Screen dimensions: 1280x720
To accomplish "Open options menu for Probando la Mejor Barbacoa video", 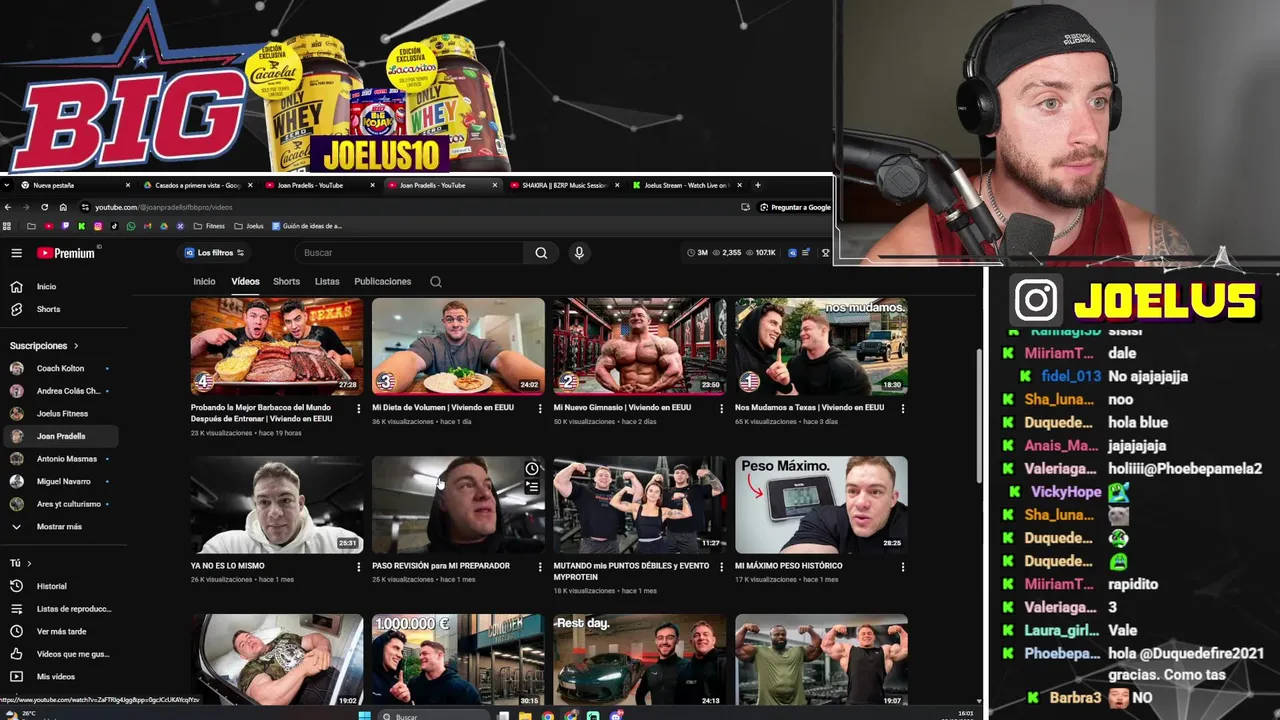I will [358, 408].
